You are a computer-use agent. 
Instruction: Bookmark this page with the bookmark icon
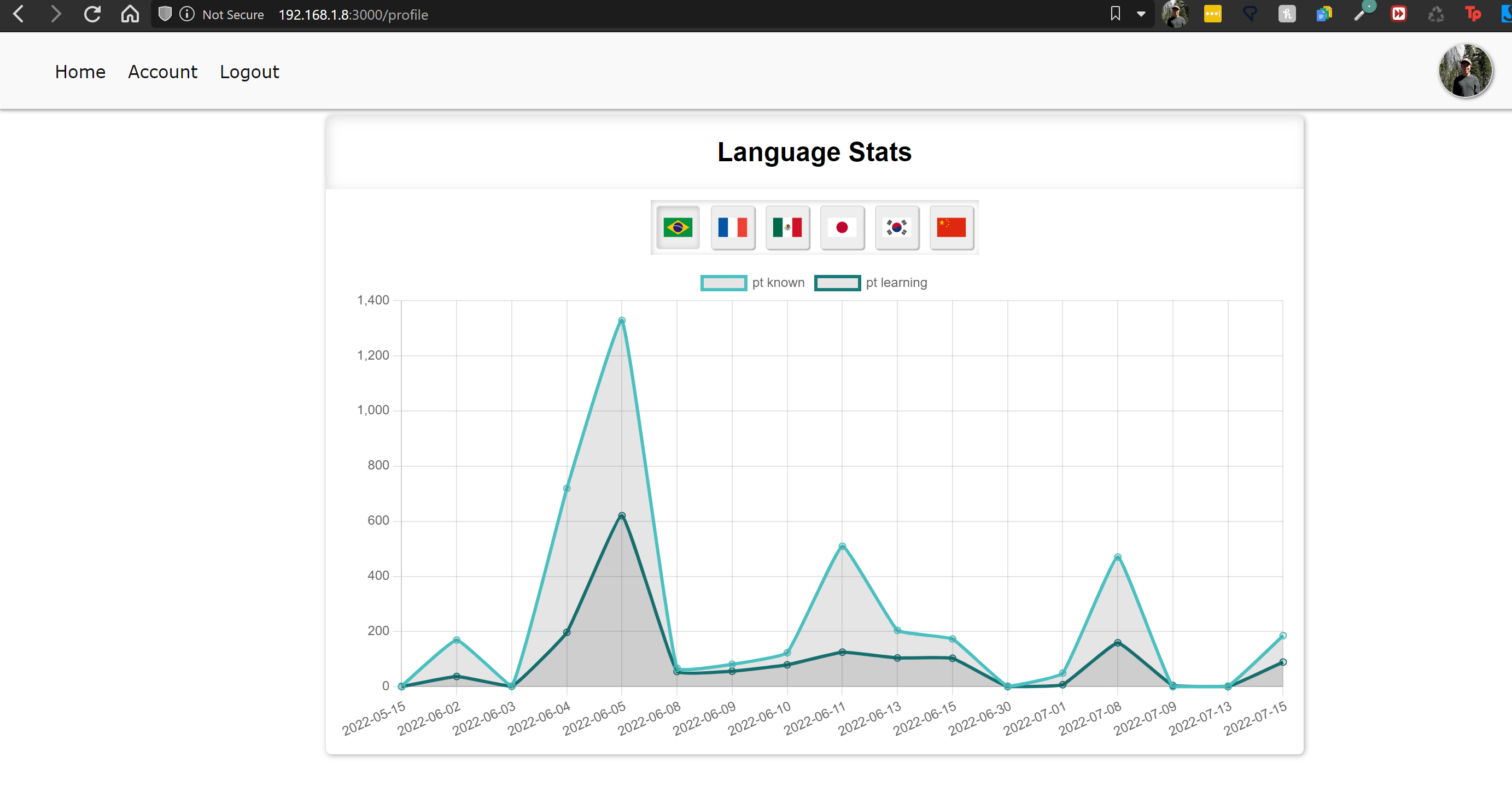pos(1114,14)
